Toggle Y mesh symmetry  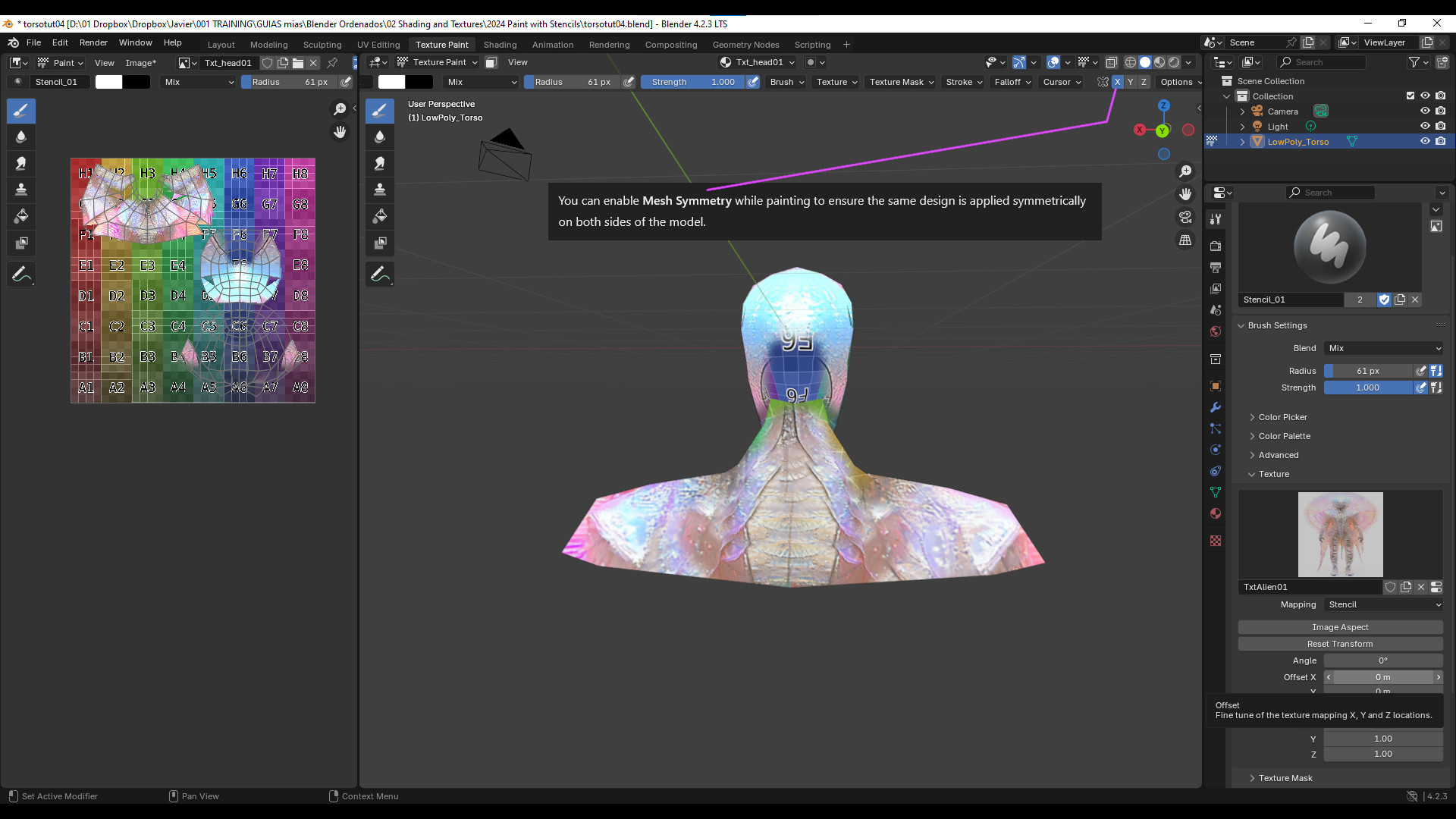tap(1131, 82)
